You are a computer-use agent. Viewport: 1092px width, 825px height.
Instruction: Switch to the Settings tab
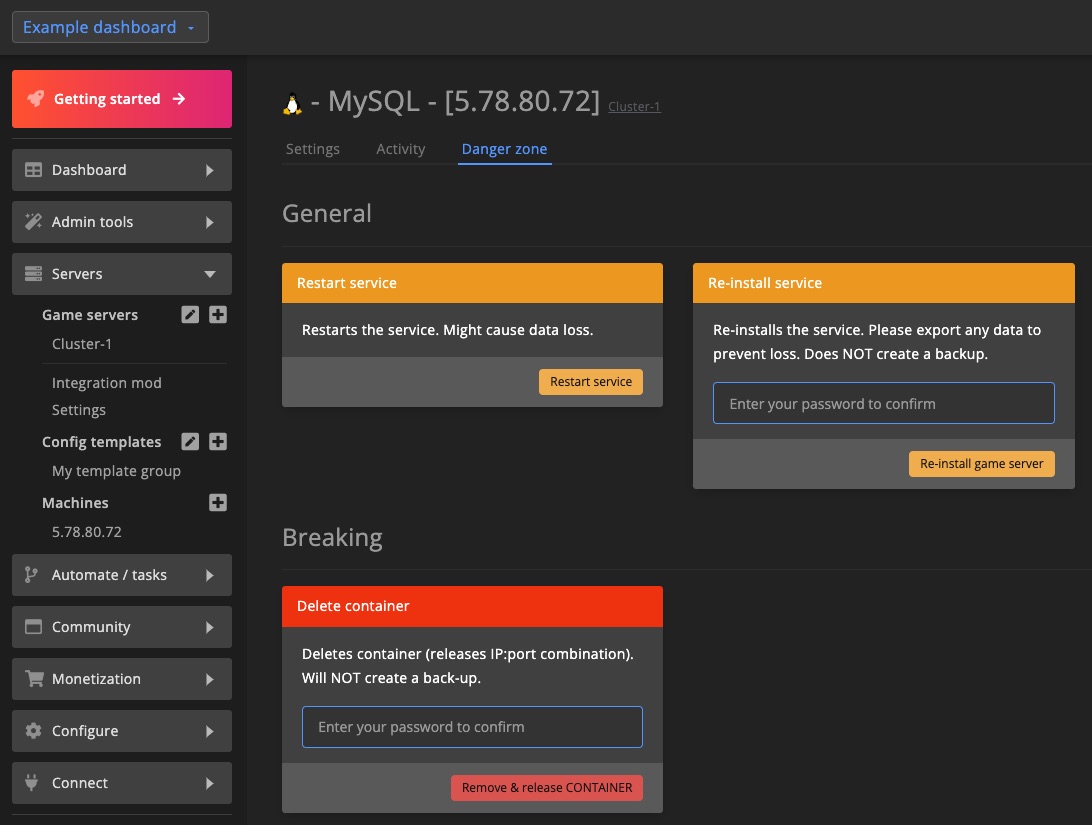coord(313,149)
